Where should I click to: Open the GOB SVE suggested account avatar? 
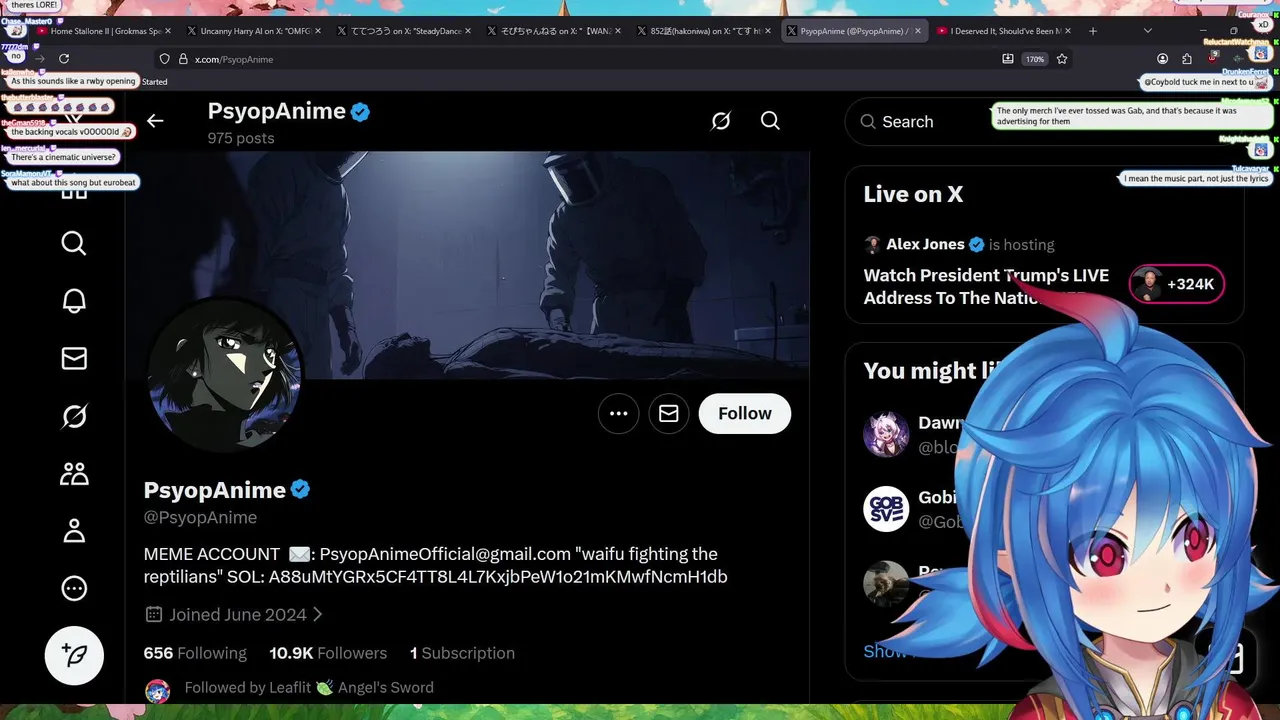886,509
